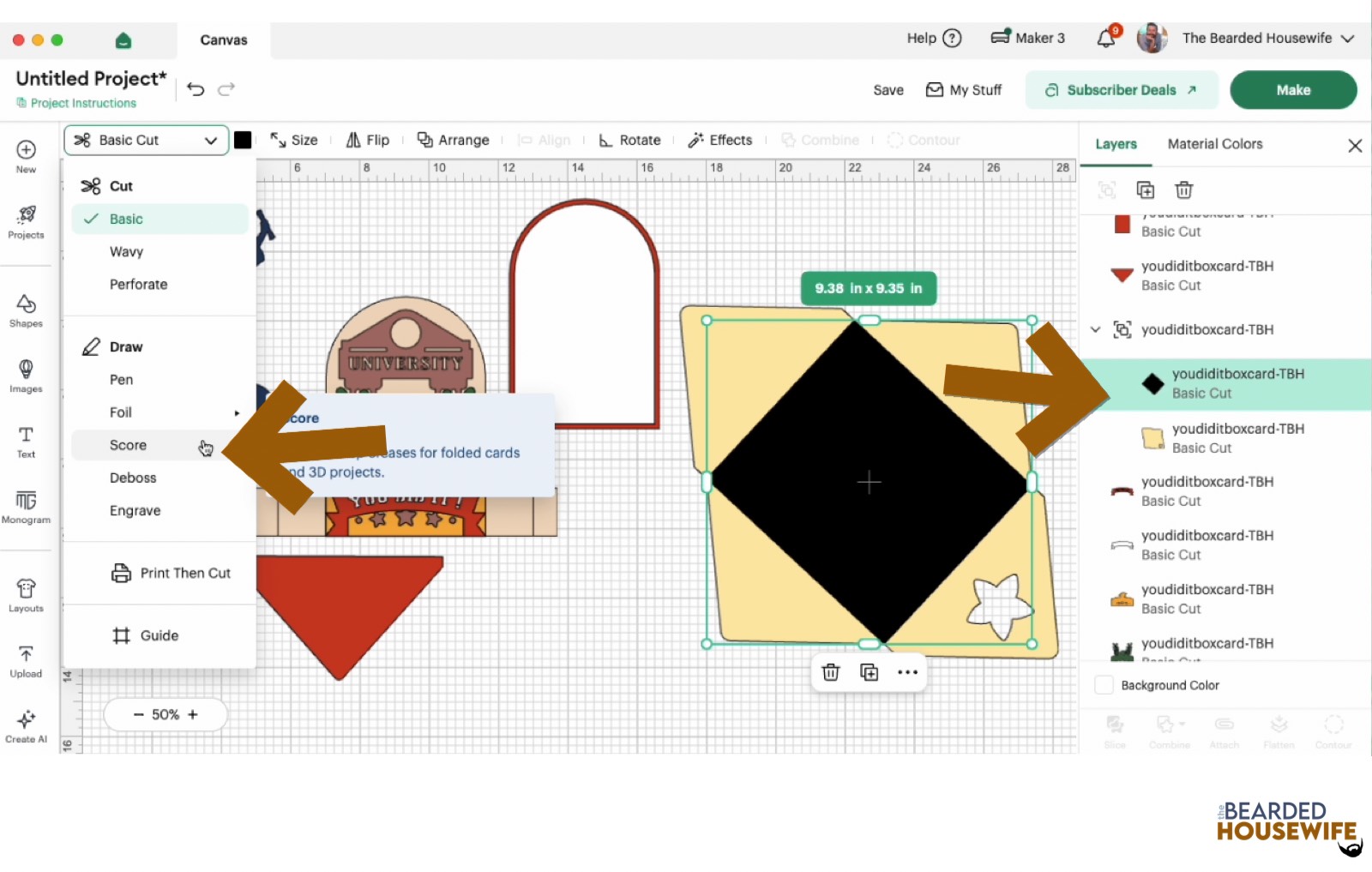
Task: Open Subscriber Deals link
Action: point(1122,90)
